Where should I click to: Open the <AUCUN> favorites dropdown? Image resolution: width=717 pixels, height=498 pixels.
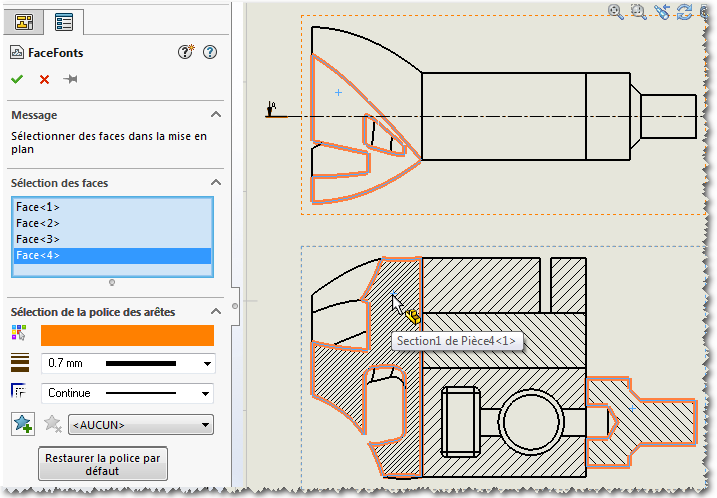click(207, 426)
